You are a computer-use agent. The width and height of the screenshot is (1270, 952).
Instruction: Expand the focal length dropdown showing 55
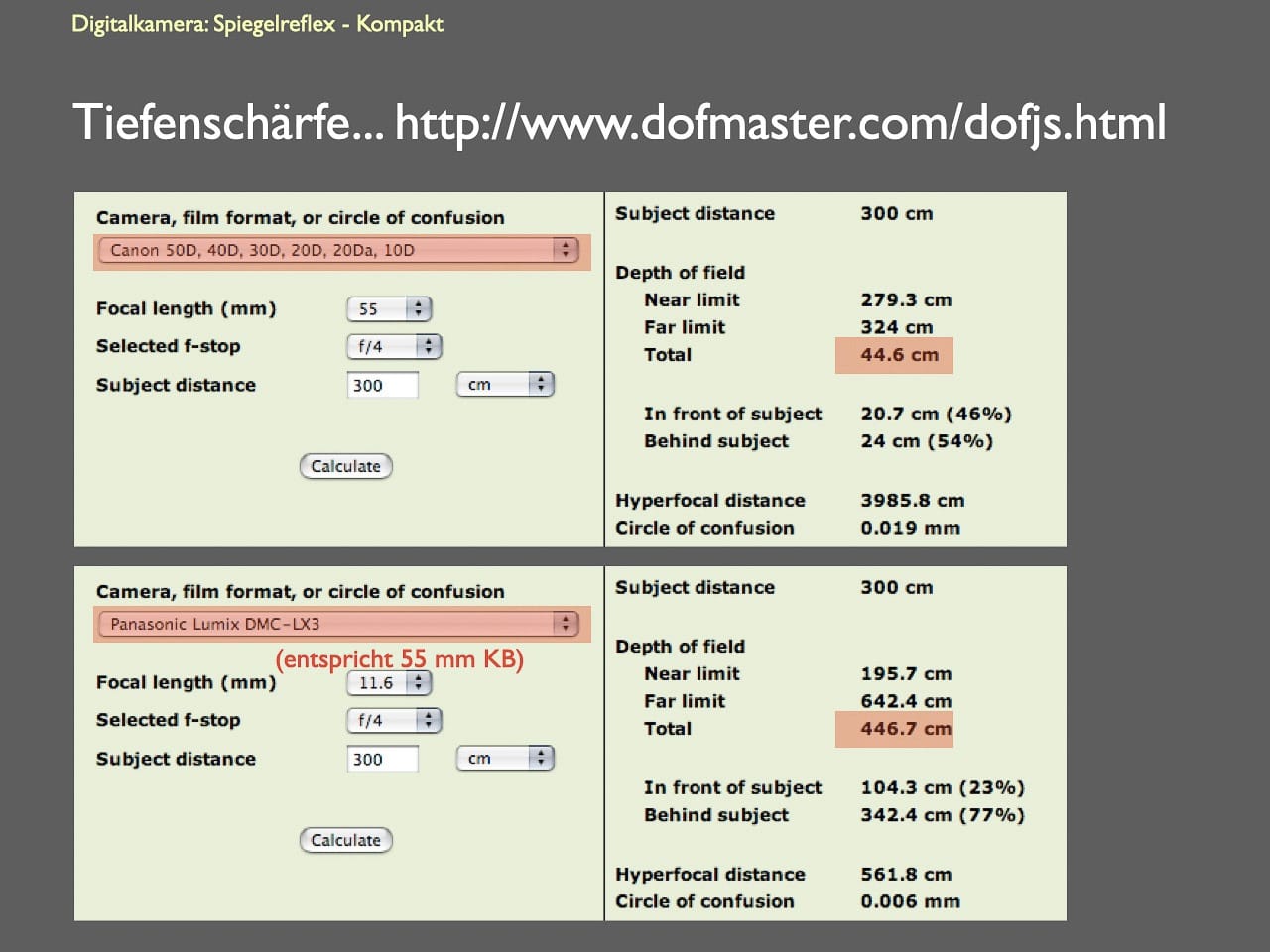pyautogui.click(x=389, y=309)
